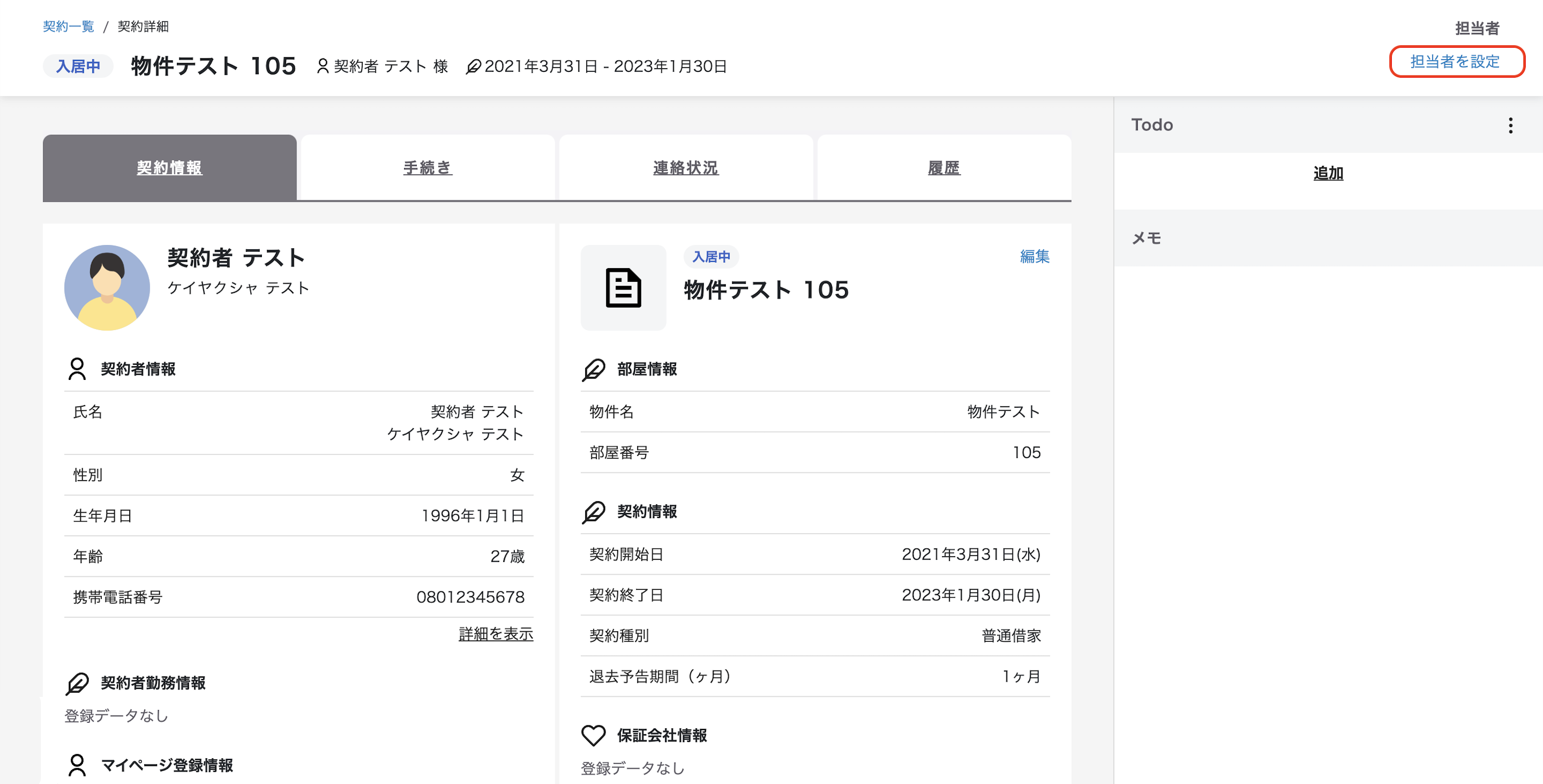This screenshot has height=784, width=1543.
Task: Click the person icon in header before 契約者 テスト 様
Action: click(x=323, y=66)
